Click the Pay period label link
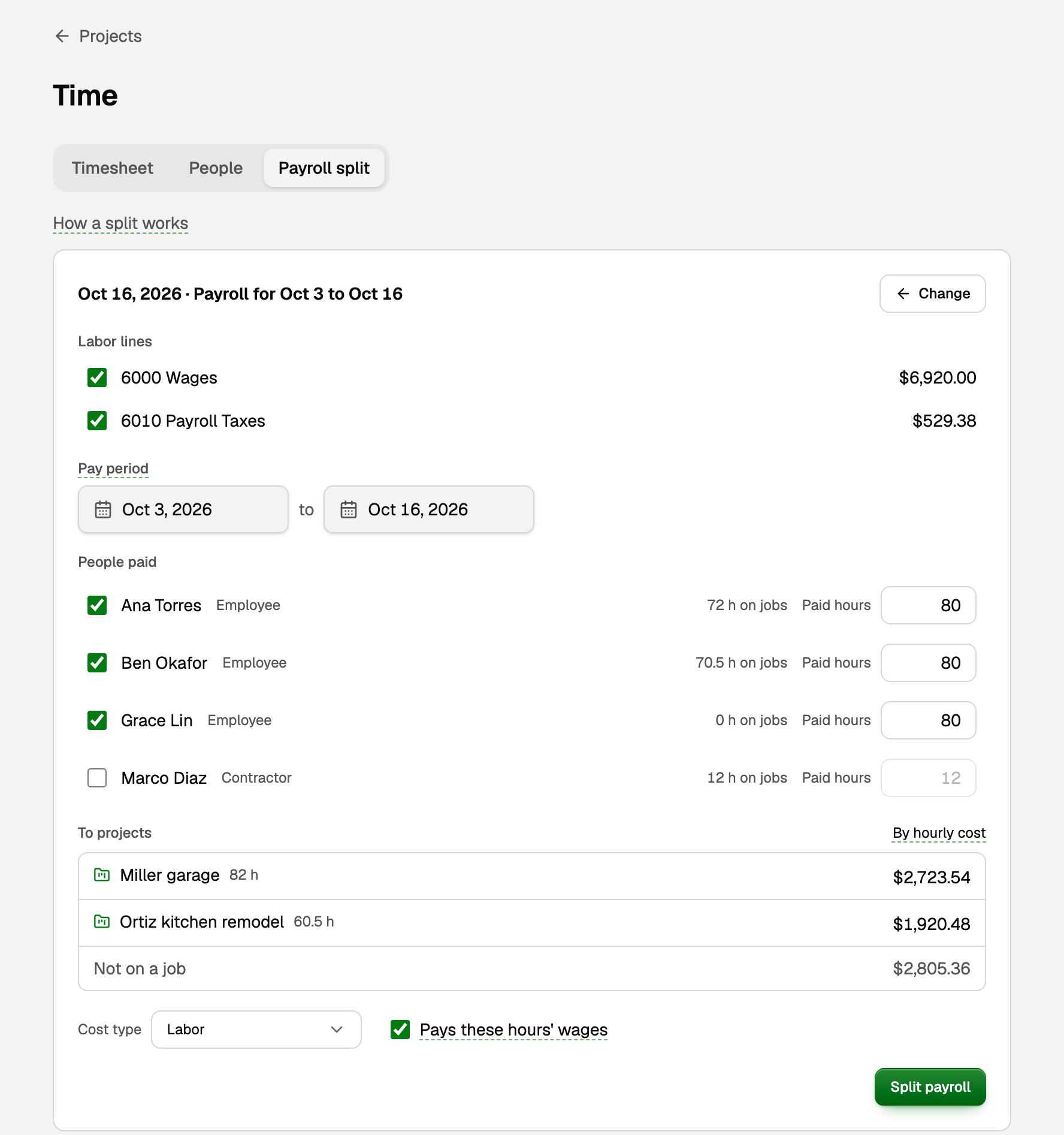This screenshot has height=1135, width=1064. tap(113, 469)
